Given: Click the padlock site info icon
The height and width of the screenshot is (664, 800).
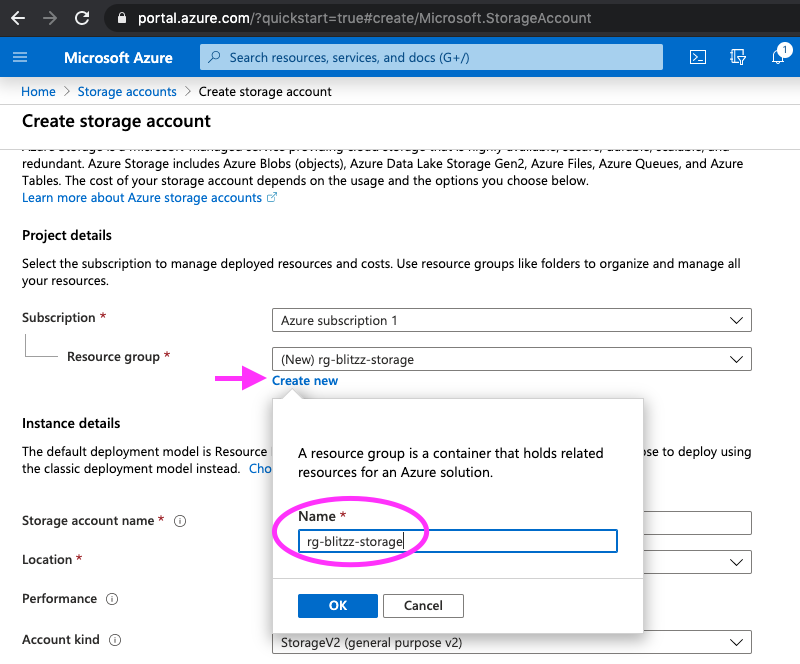Looking at the screenshot, I should [121, 18].
